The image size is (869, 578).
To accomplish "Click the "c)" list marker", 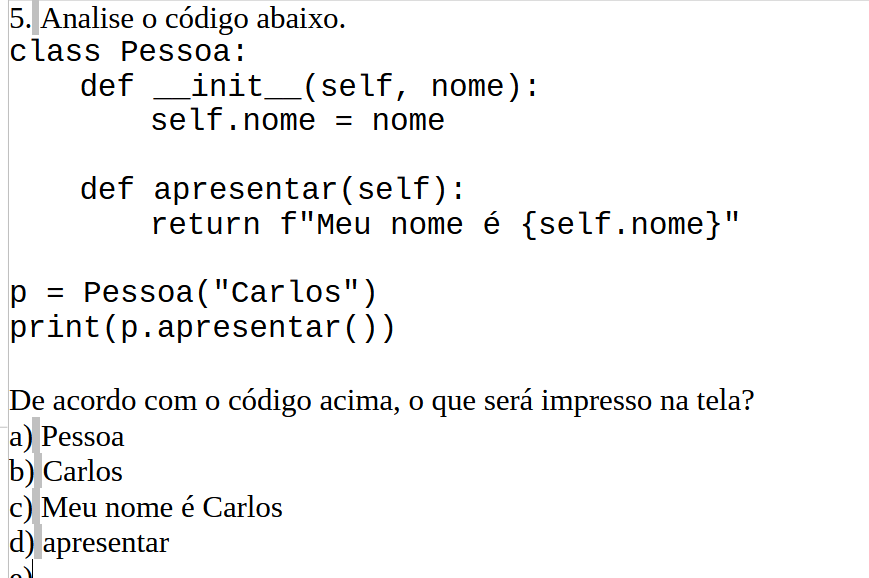I will (20, 508).
